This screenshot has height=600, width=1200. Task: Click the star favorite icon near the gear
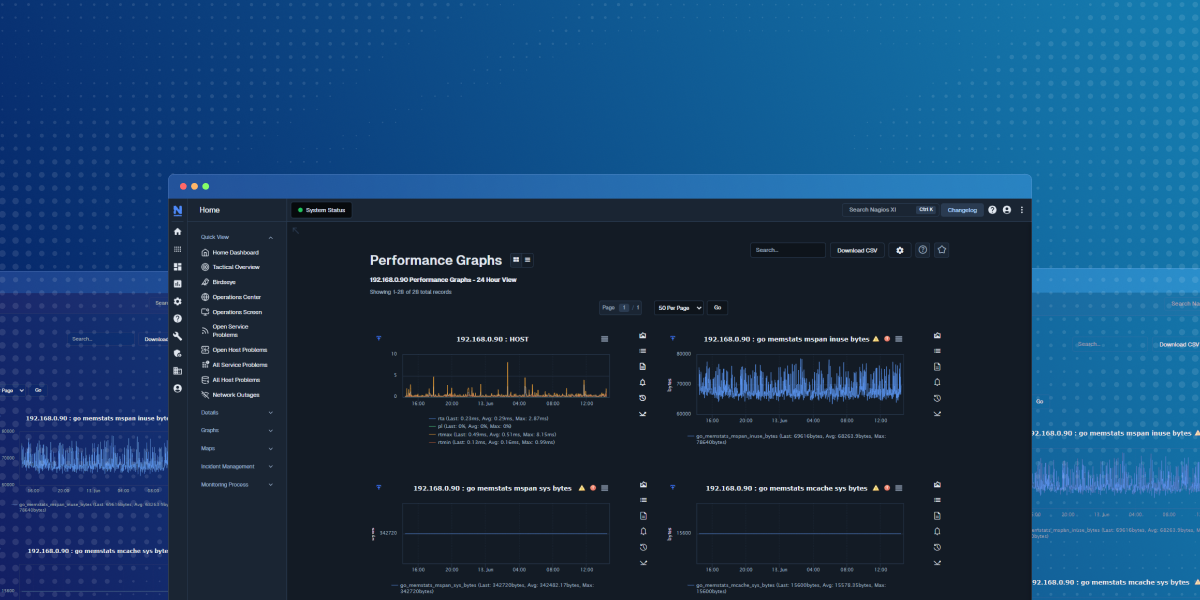(941, 250)
